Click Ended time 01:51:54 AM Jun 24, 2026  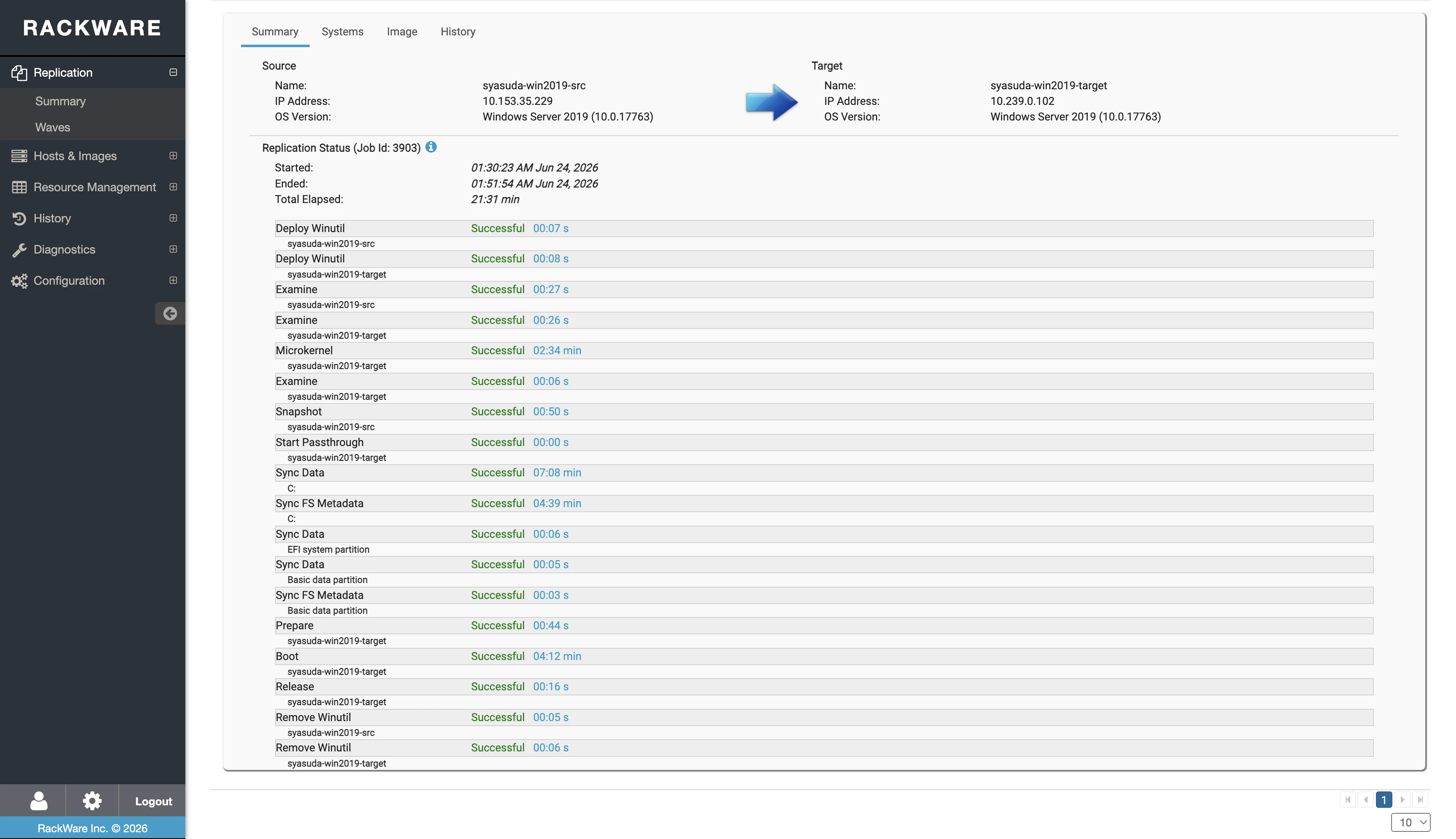[534, 183]
